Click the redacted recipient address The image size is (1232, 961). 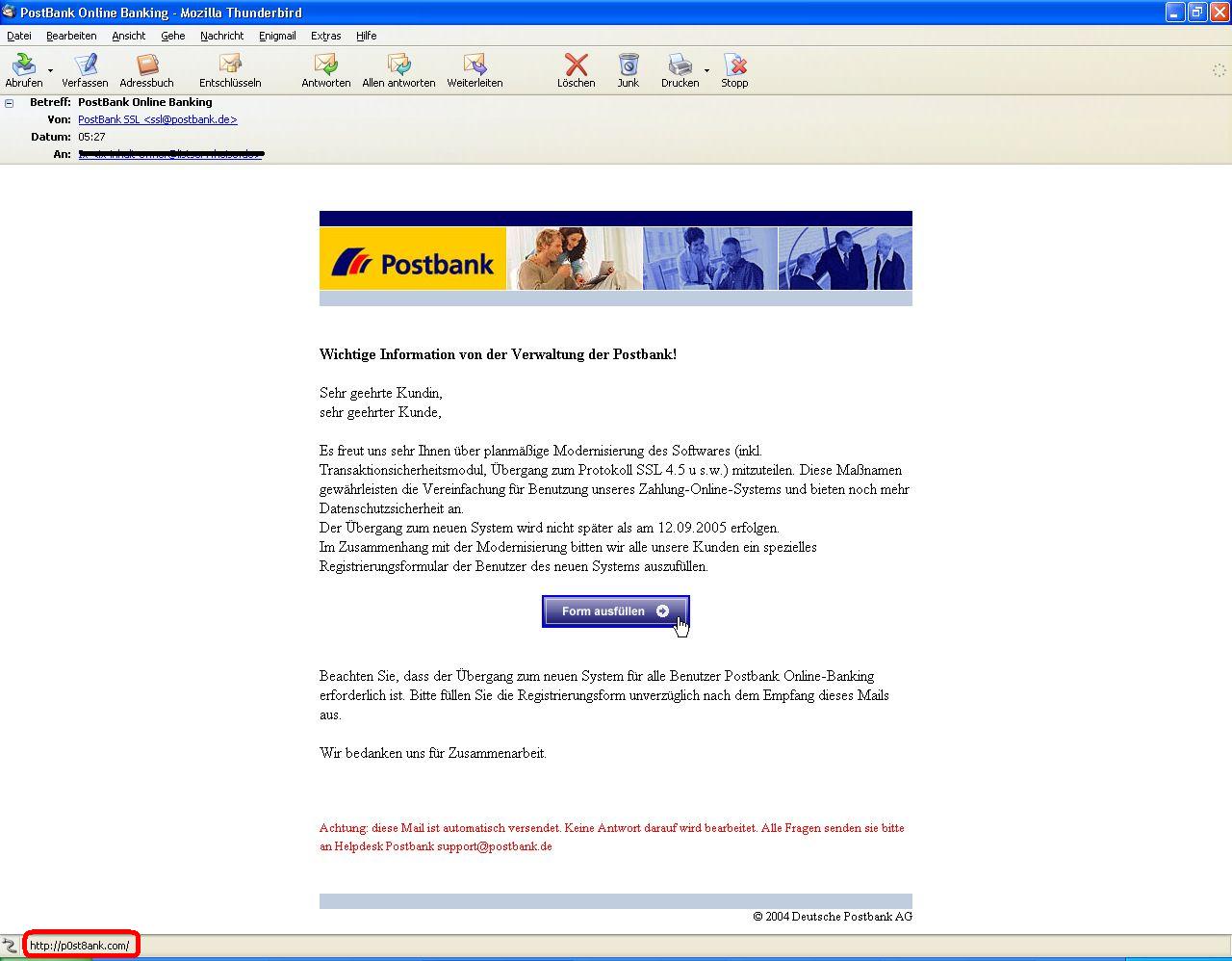(171, 154)
